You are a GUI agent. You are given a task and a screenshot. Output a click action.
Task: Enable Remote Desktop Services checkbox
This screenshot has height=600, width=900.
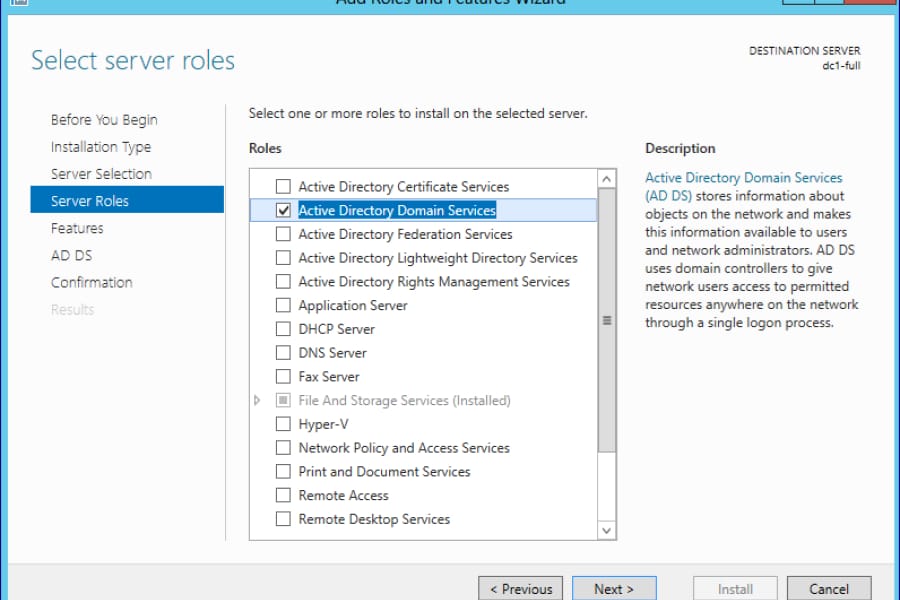click(x=283, y=519)
